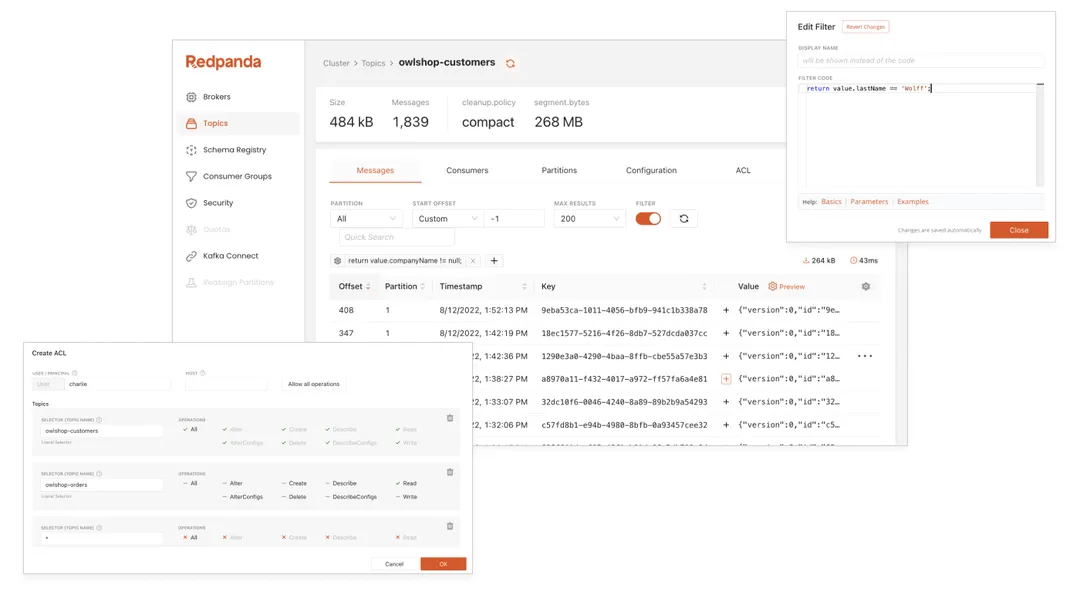Click the gear icon on the companyName filter tag
This screenshot has width=1080, height=596.
pyautogui.click(x=338, y=261)
